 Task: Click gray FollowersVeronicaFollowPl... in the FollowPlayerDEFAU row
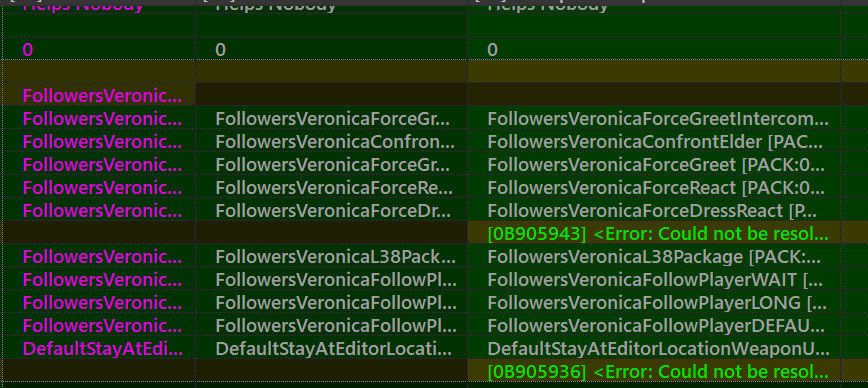pos(332,325)
